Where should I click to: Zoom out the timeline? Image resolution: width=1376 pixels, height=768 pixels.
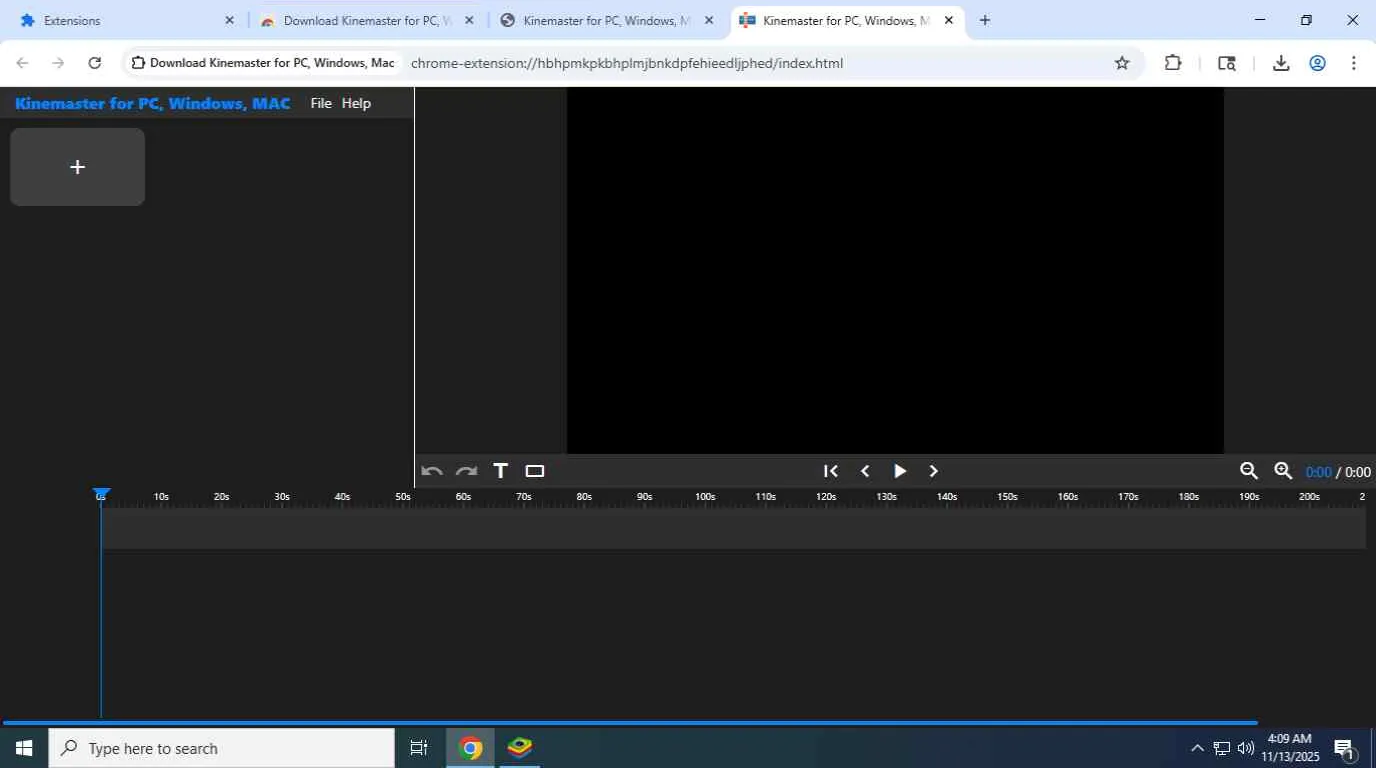point(1249,471)
